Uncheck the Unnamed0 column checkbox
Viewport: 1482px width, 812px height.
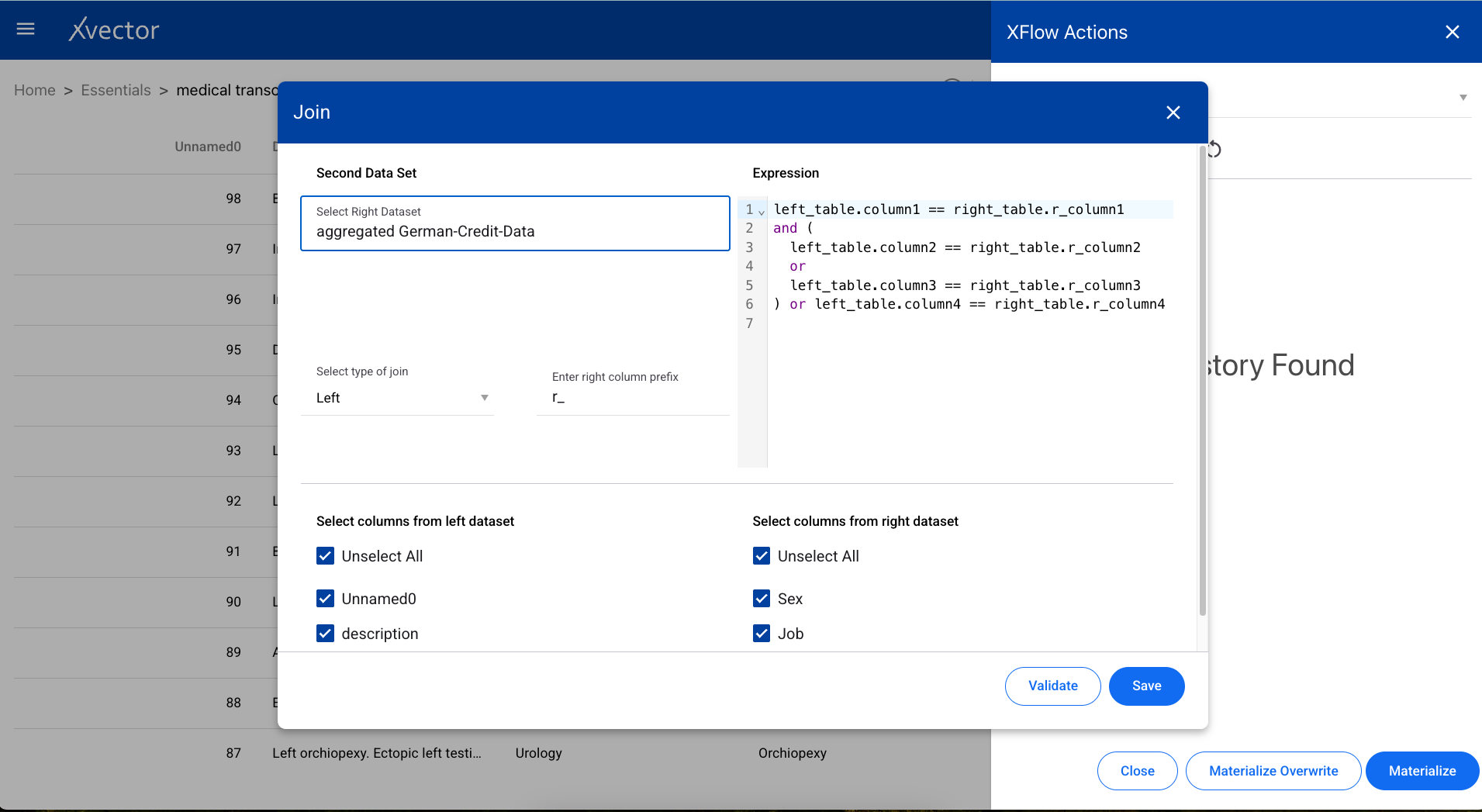(x=326, y=599)
